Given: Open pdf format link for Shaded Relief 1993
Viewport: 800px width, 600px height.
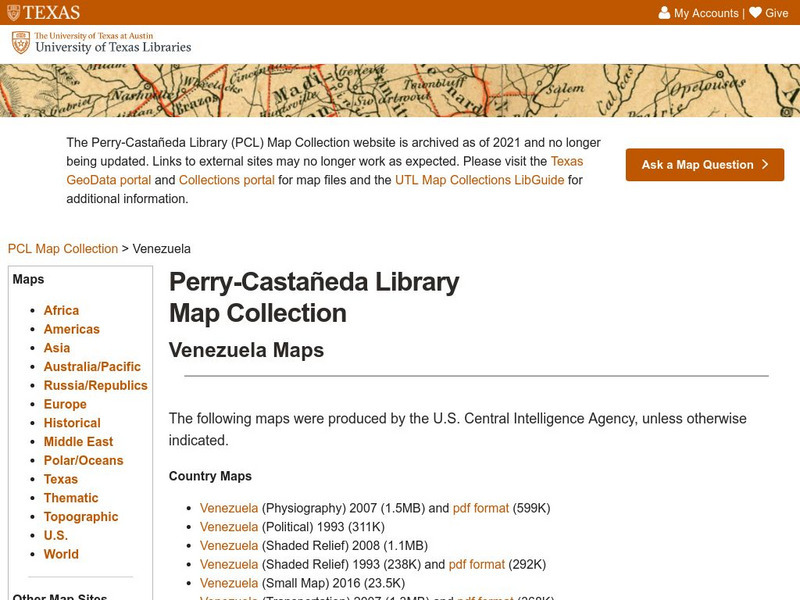Looking at the screenshot, I should [477, 564].
